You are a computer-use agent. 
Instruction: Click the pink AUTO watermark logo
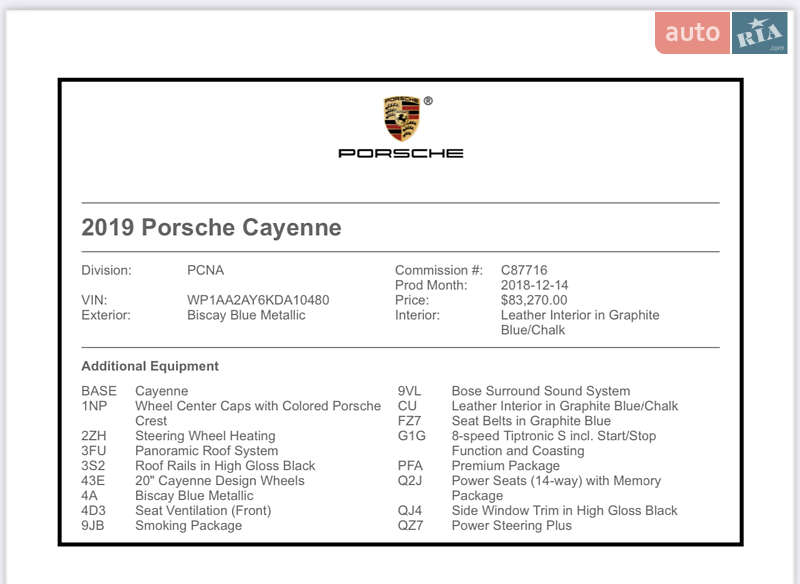click(692, 31)
